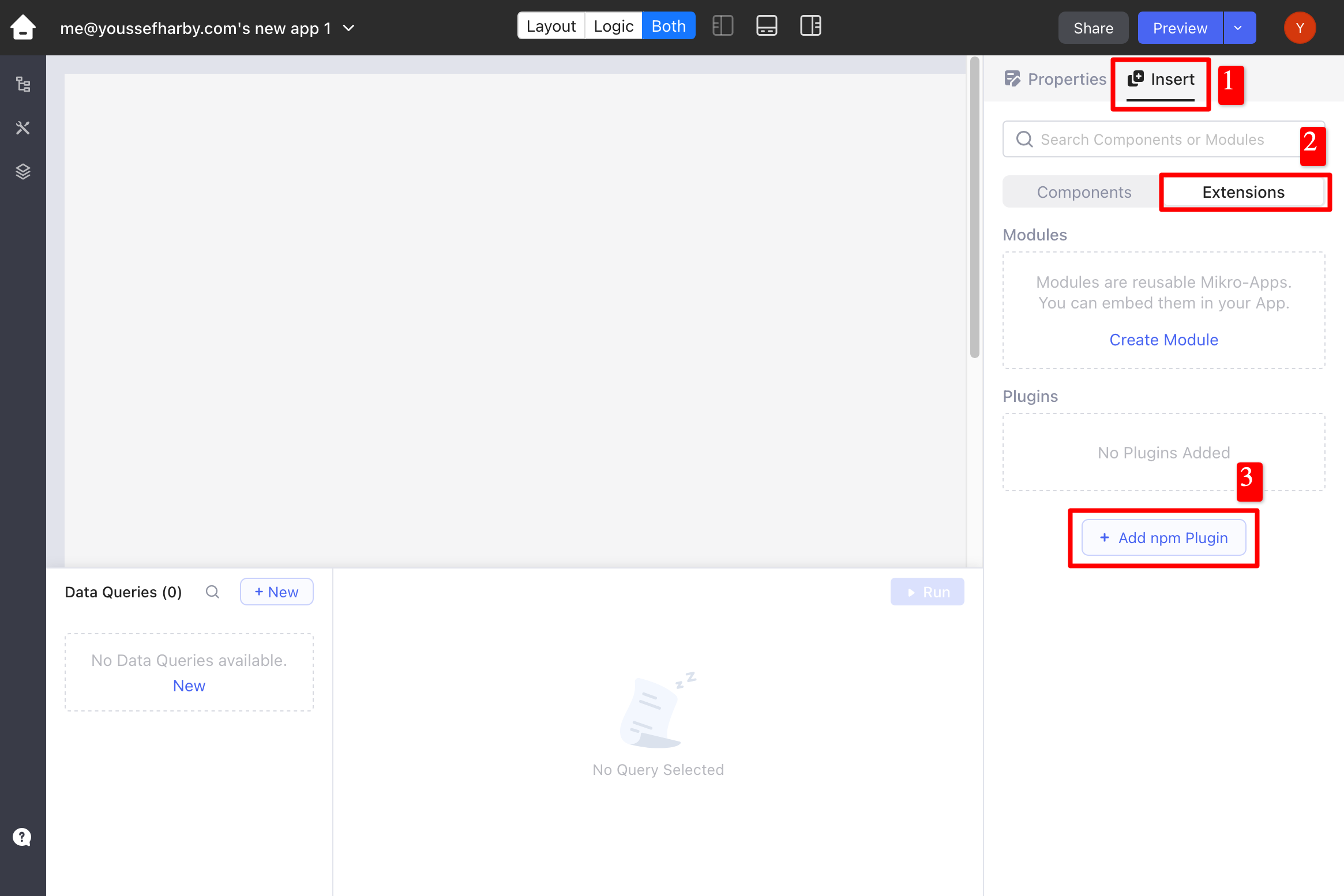Switch to Layout view mode
This screenshot has height=896, width=1344.
(x=551, y=26)
